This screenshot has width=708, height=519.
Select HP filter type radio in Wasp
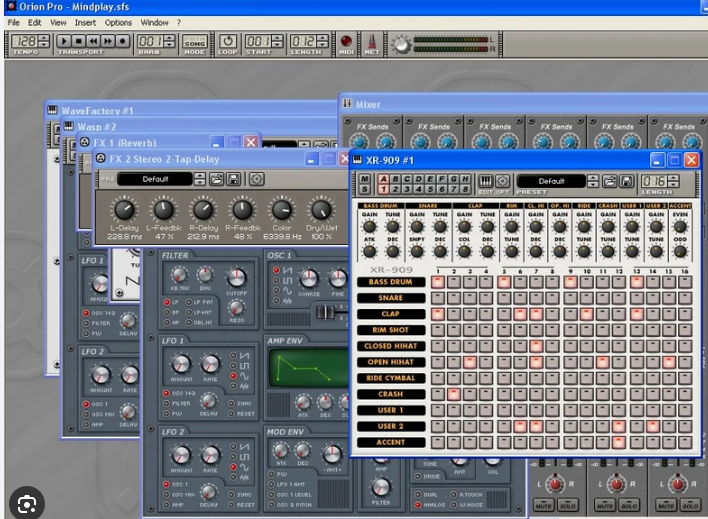[167, 323]
